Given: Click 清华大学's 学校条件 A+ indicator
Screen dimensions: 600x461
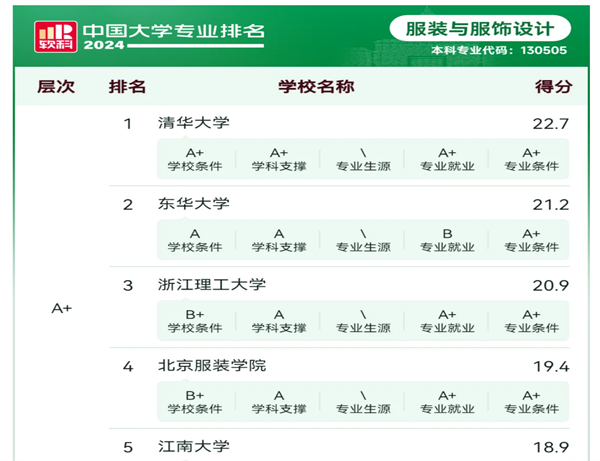Looking at the screenshot, I should pos(195,160).
